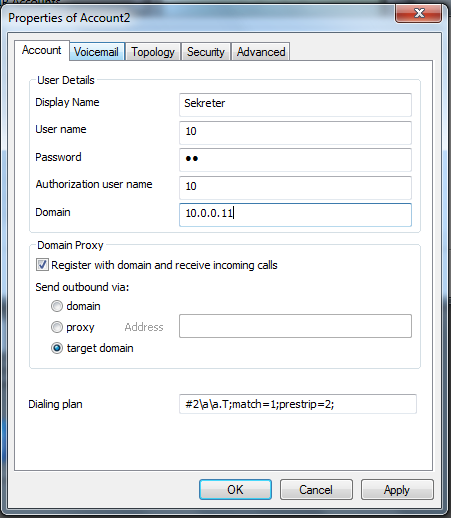Uncheck Register with domain and receive incoming calls
The image size is (451, 518).
click(42, 265)
